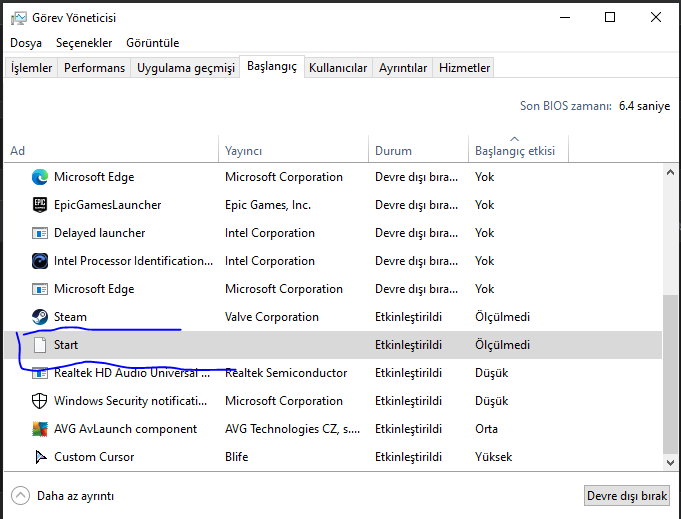
Task: Select the Başlangıç tab
Action: 272,66
